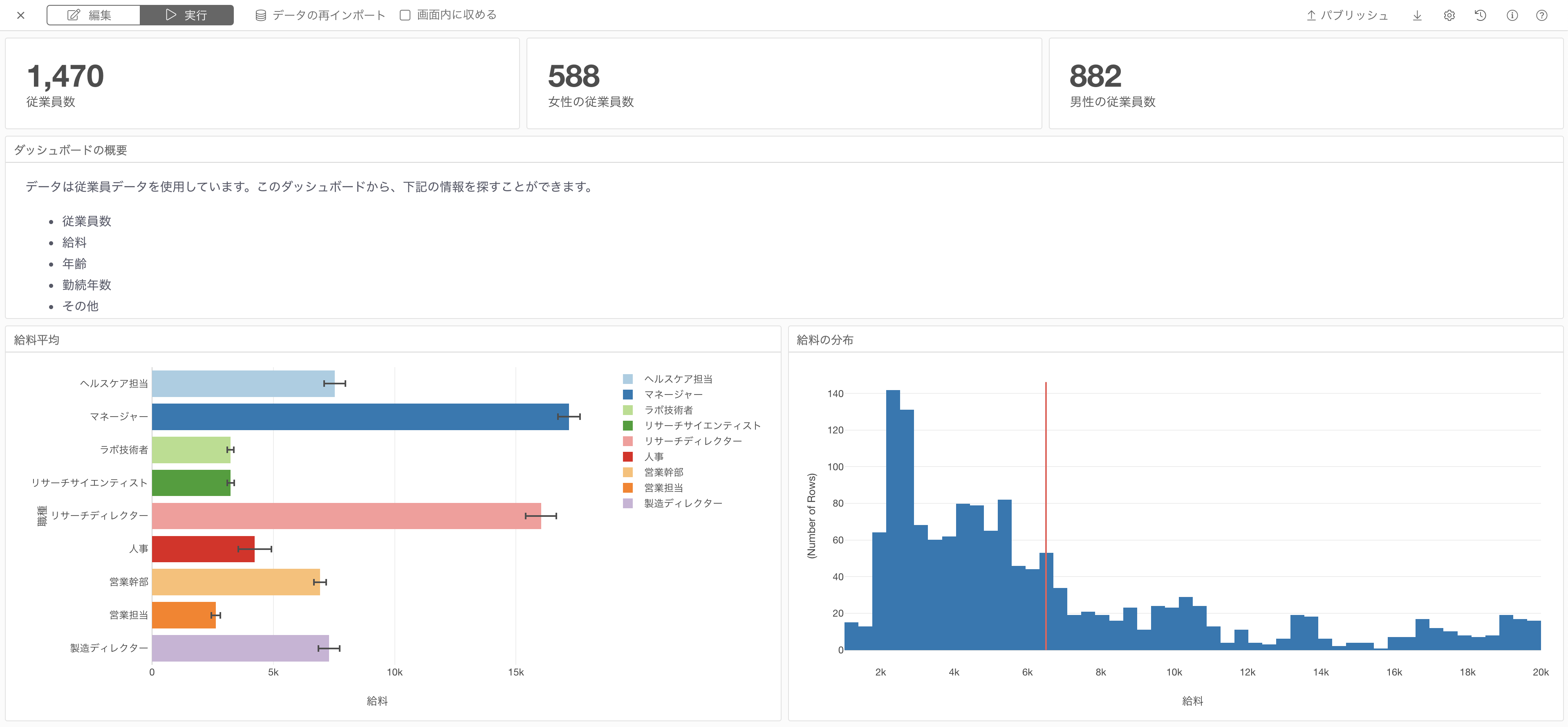Image resolution: width=1568 pixels, height=727 pixels.
Task: Open settings gear icon
Action: point(1449,15)
